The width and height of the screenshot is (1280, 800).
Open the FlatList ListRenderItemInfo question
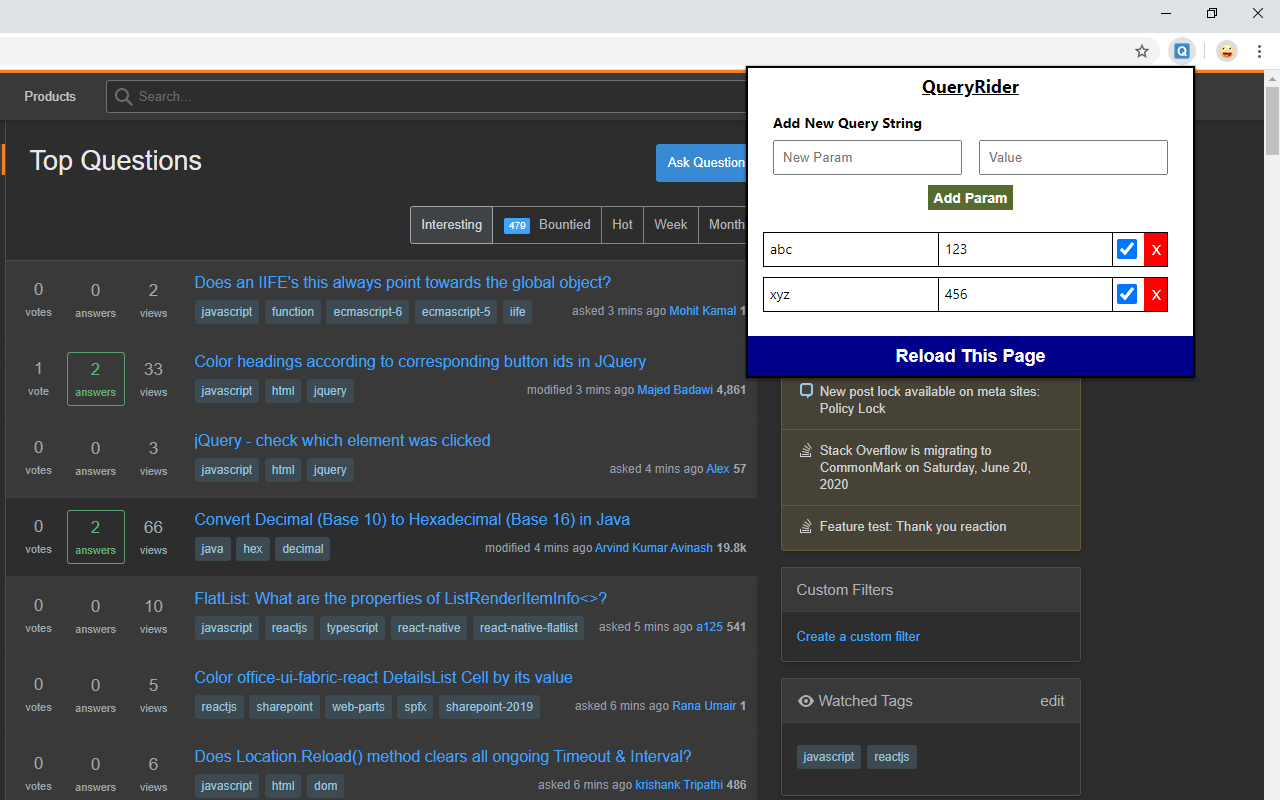click(400, 599)
